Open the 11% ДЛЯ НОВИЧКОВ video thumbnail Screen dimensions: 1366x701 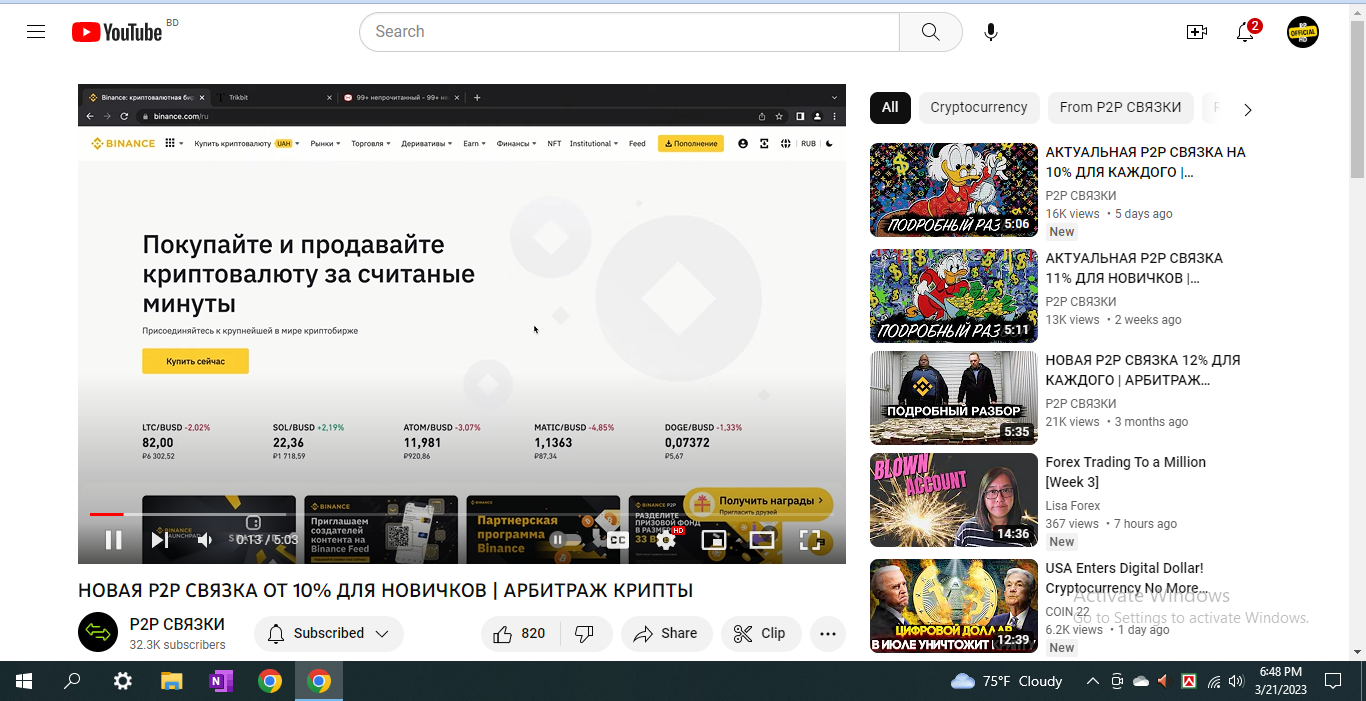954,296
